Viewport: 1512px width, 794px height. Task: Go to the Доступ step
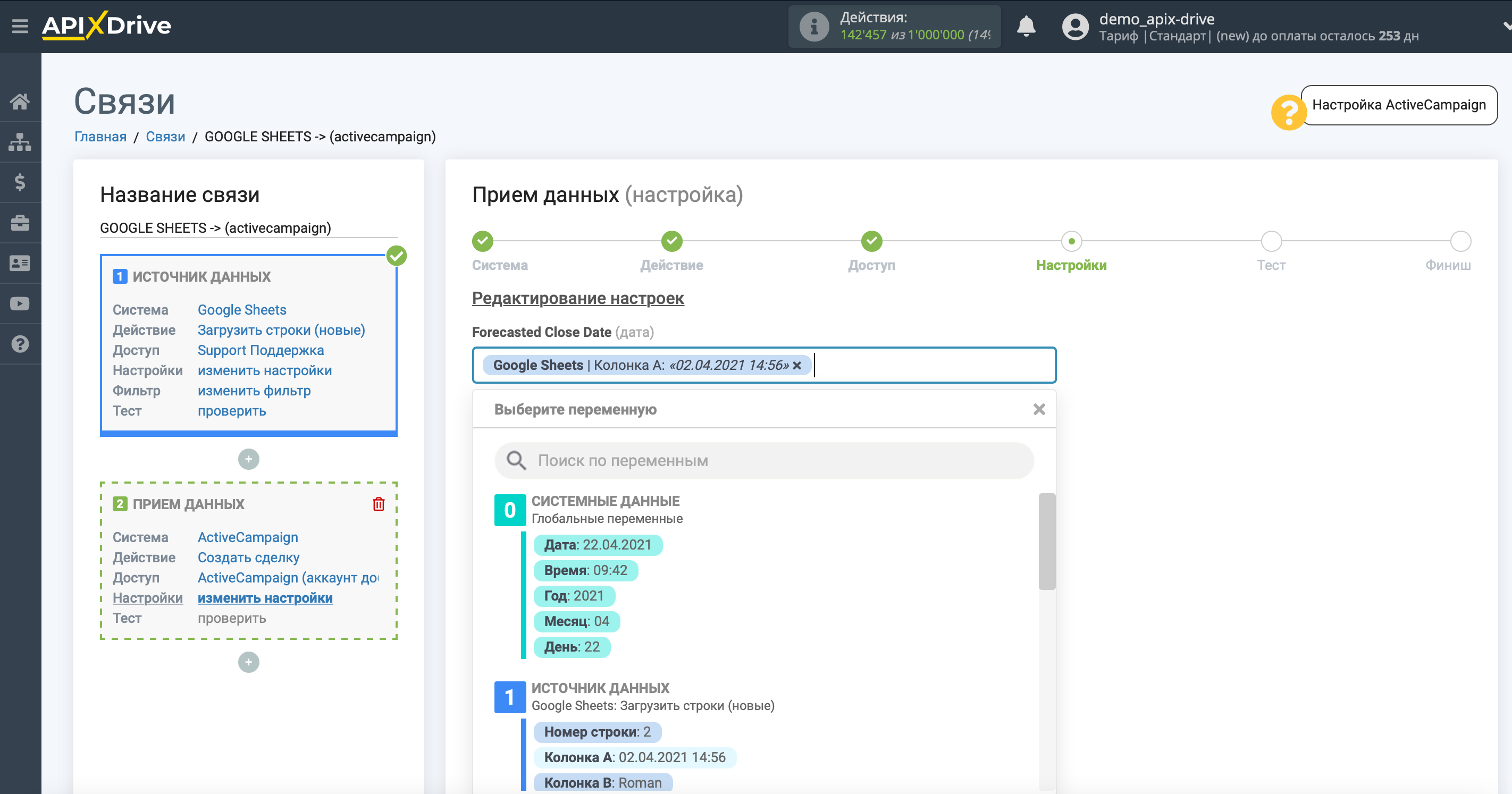871,241
